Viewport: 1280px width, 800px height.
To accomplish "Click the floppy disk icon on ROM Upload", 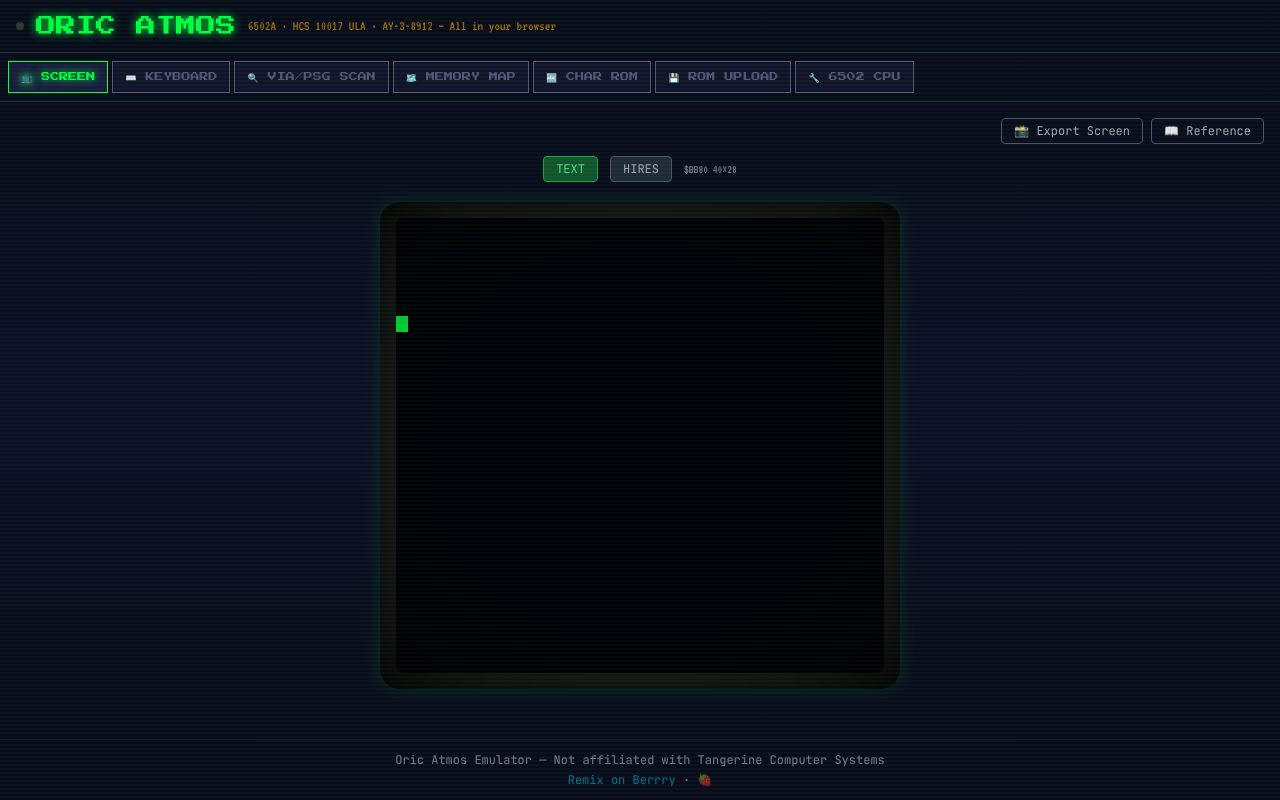I will click(674, 78).
